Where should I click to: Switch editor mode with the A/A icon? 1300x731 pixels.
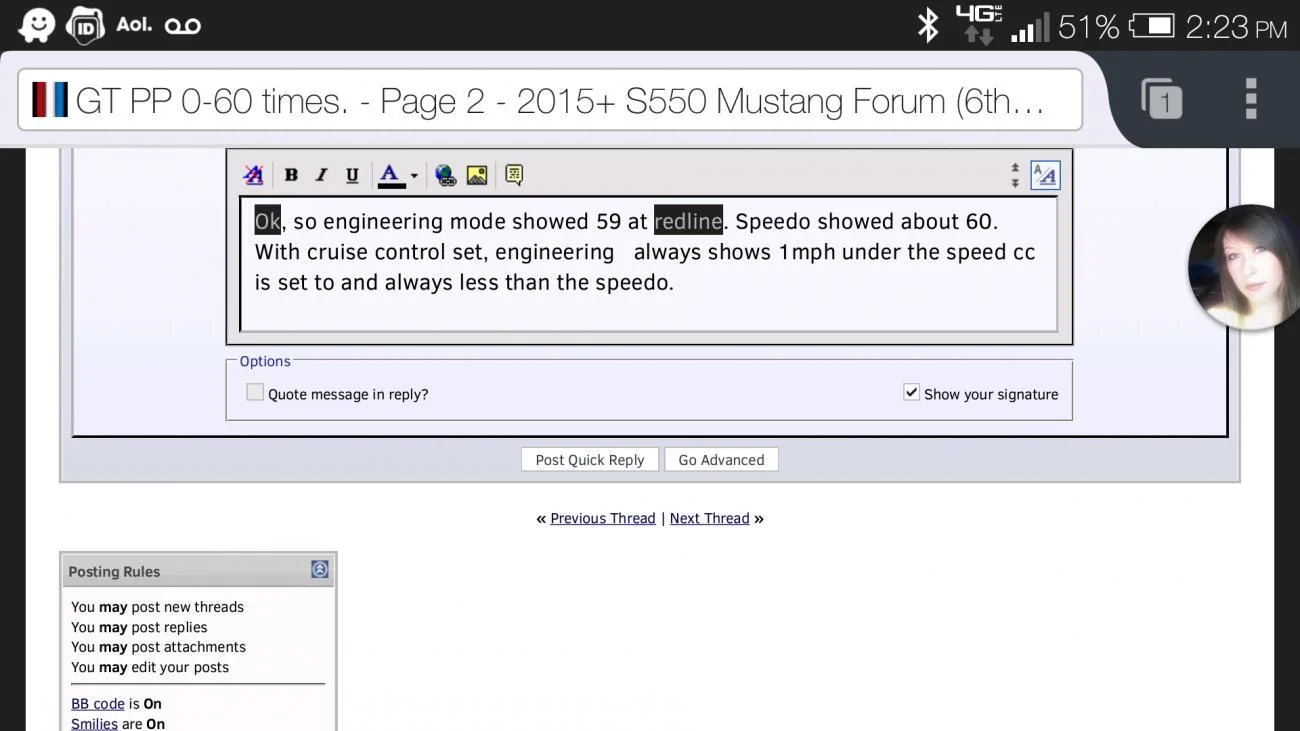[1045, 175]
